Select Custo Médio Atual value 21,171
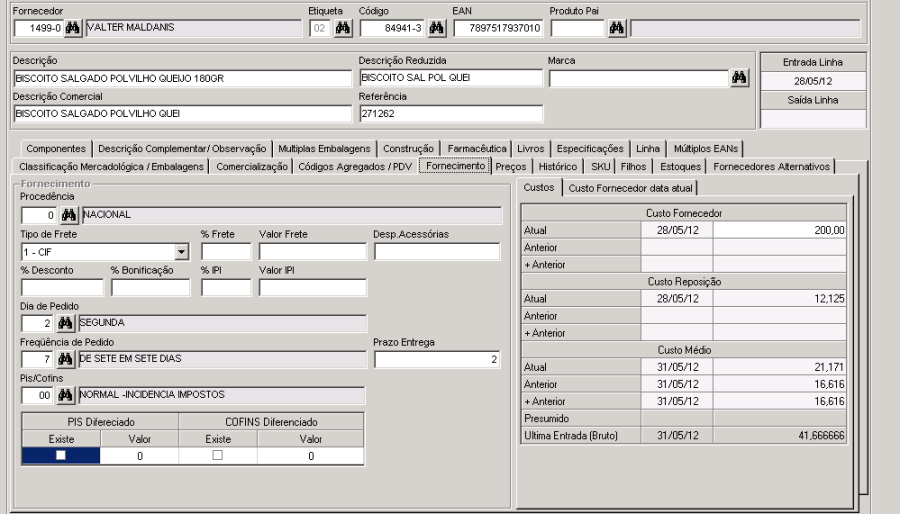This screenshot has width=900, height=514. tap(779, 367)
